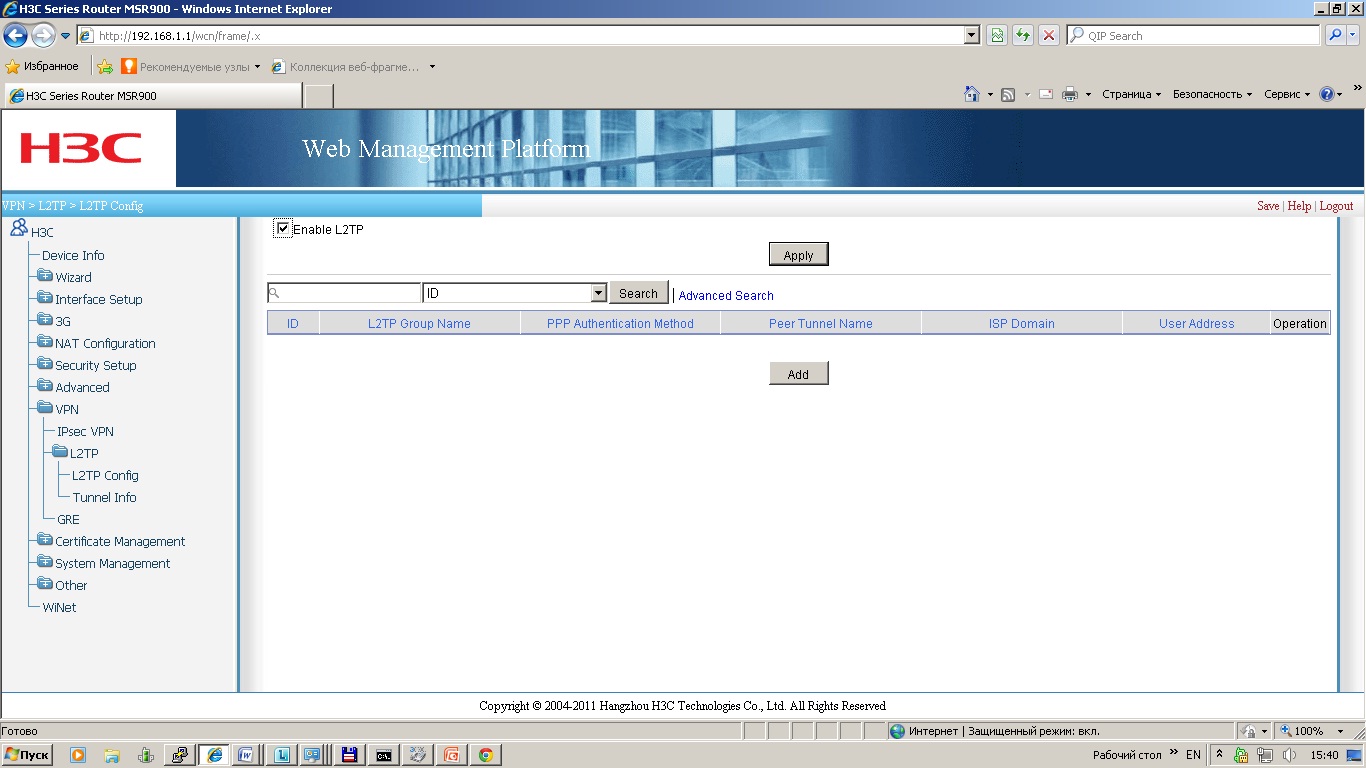Open Favorites via the star icon

(12, 67)
